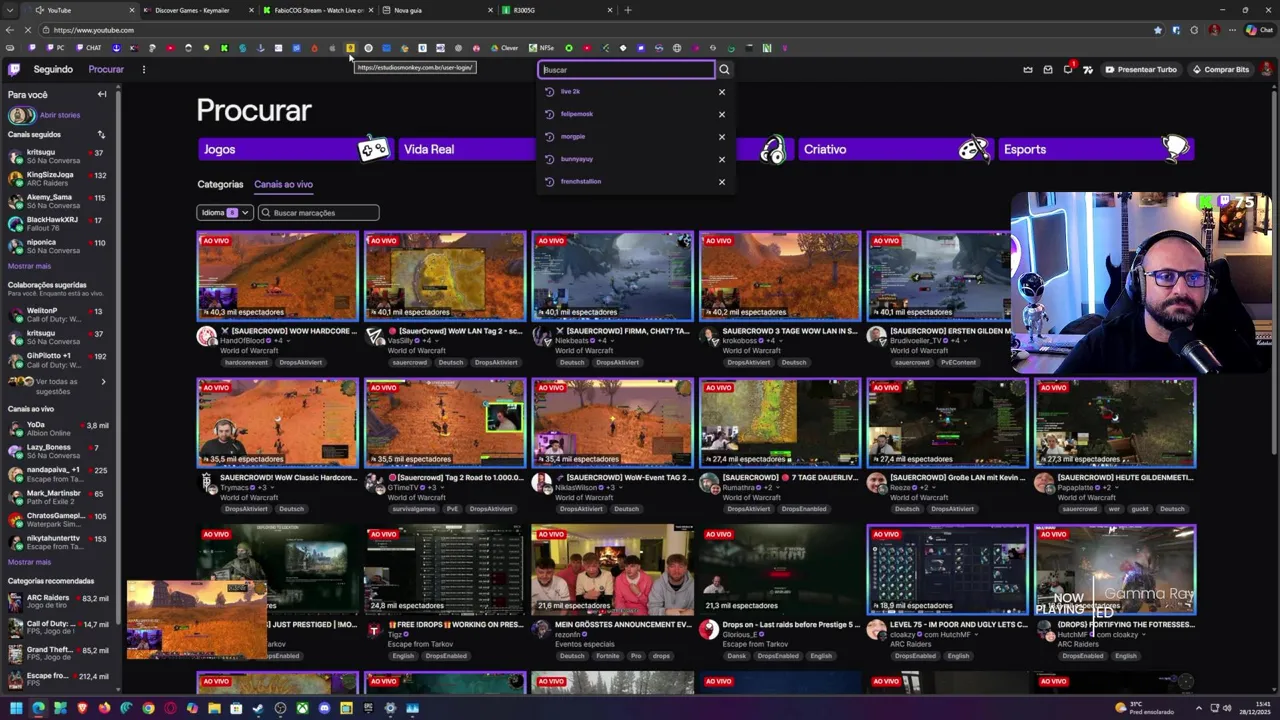Show more followed channels via first Mostrar mais
This screenshot has height=720, width=1280.
coord(29,266)
